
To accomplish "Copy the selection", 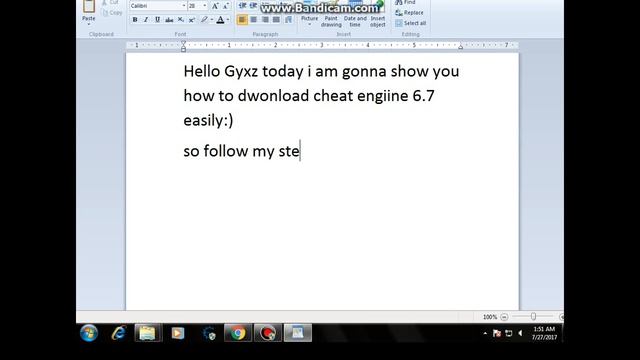I will [112, 13].
